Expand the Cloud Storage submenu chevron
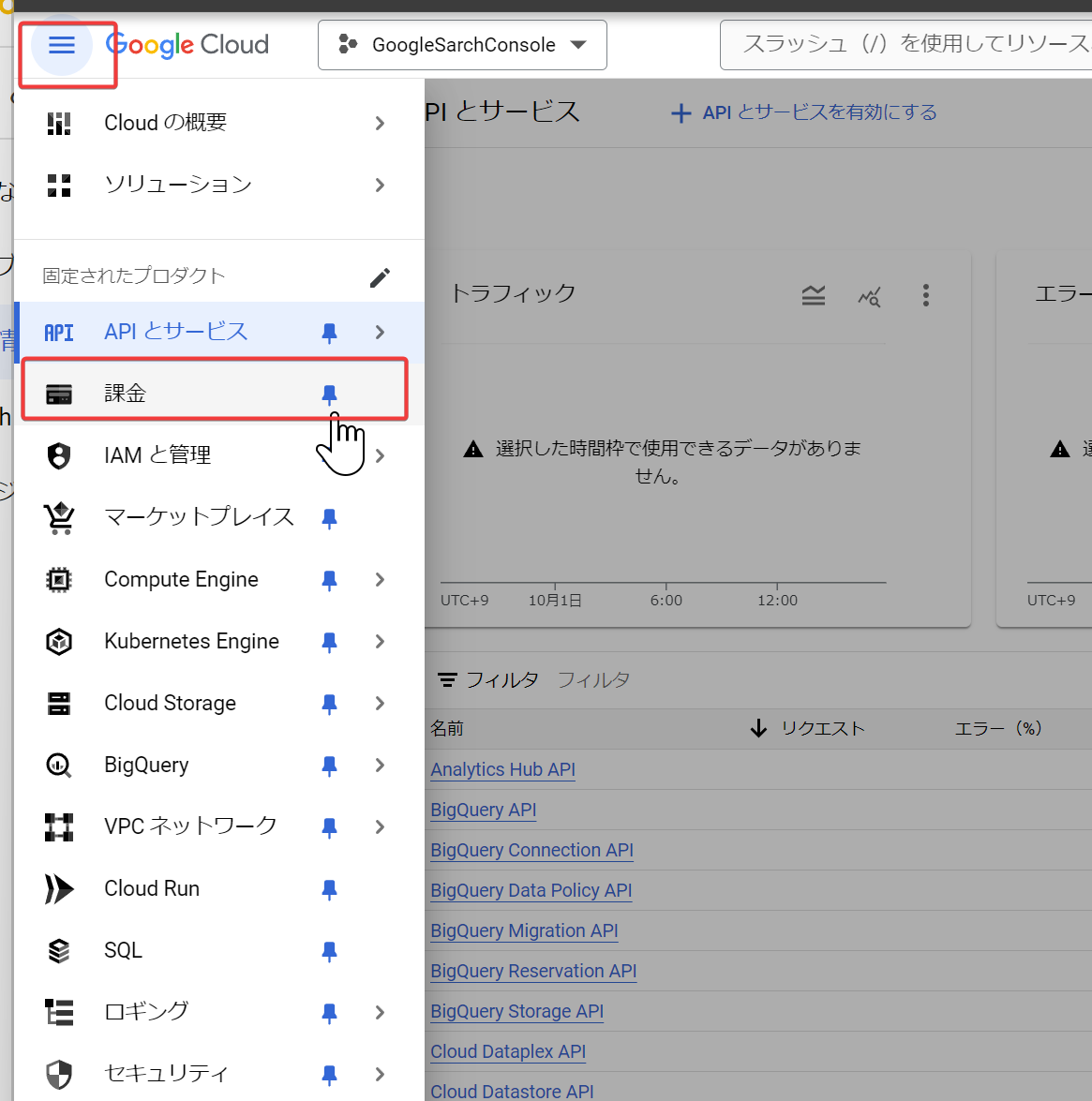 point(380,703)
